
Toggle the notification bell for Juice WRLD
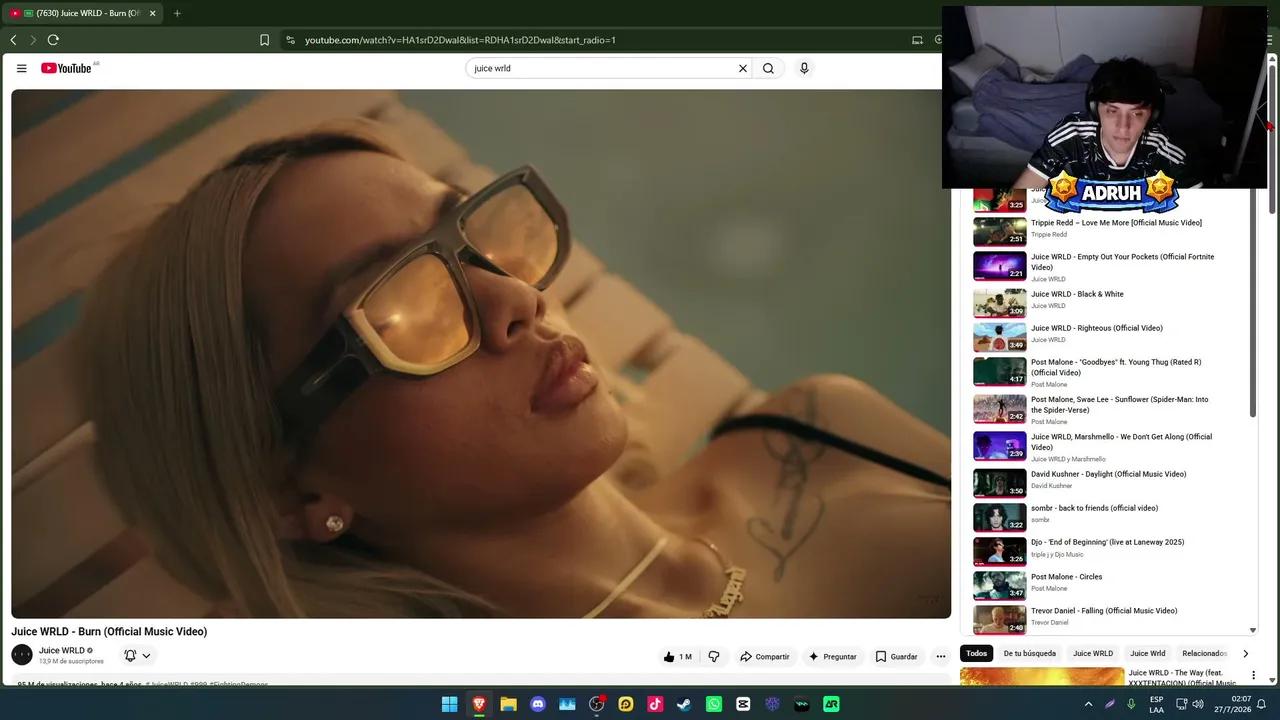130,656
